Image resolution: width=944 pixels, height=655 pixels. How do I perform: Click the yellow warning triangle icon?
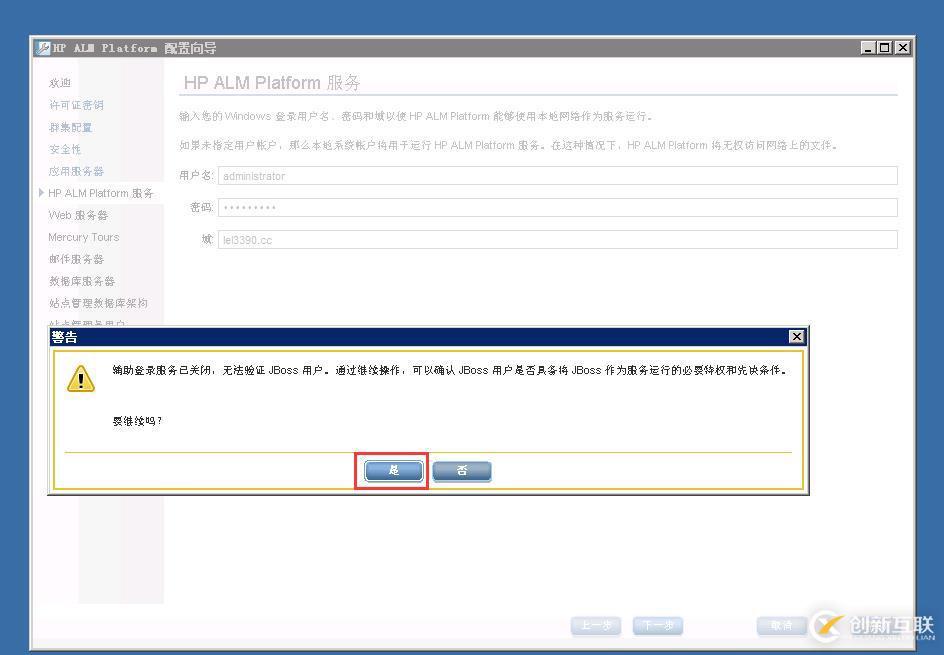pyautogui.click(x=80, y=379)
